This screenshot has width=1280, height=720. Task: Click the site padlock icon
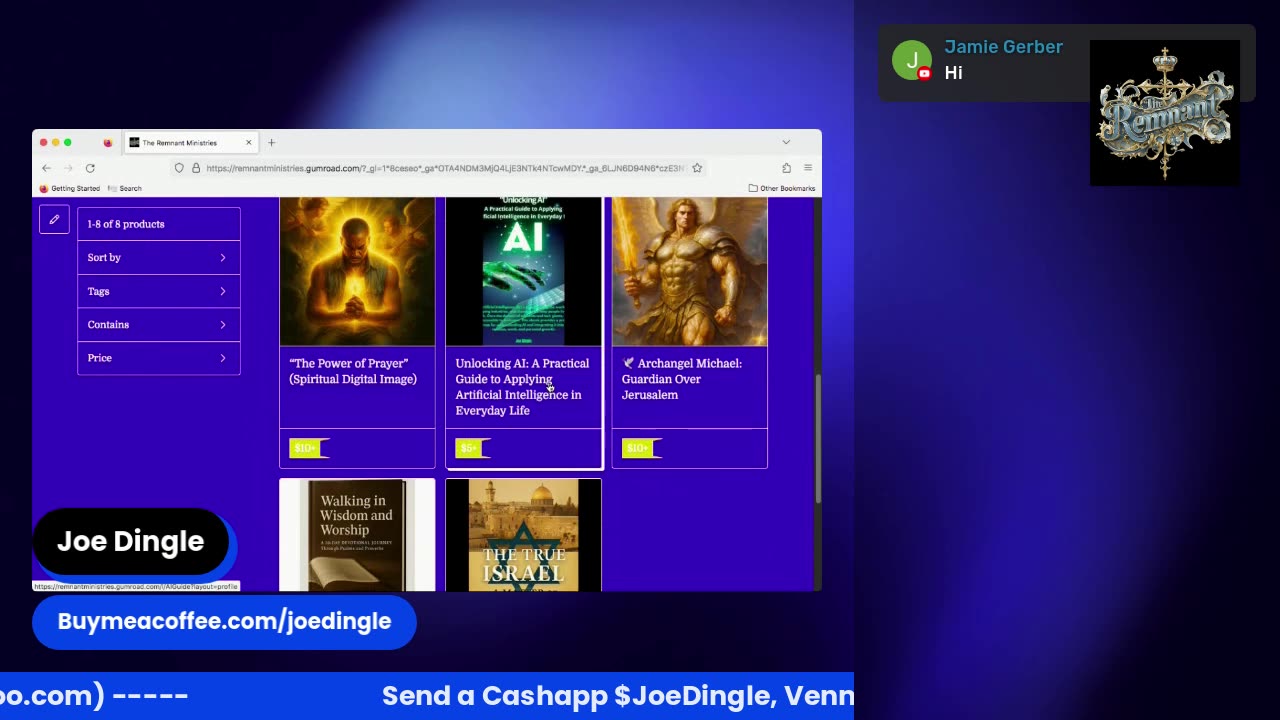(196, 168)
